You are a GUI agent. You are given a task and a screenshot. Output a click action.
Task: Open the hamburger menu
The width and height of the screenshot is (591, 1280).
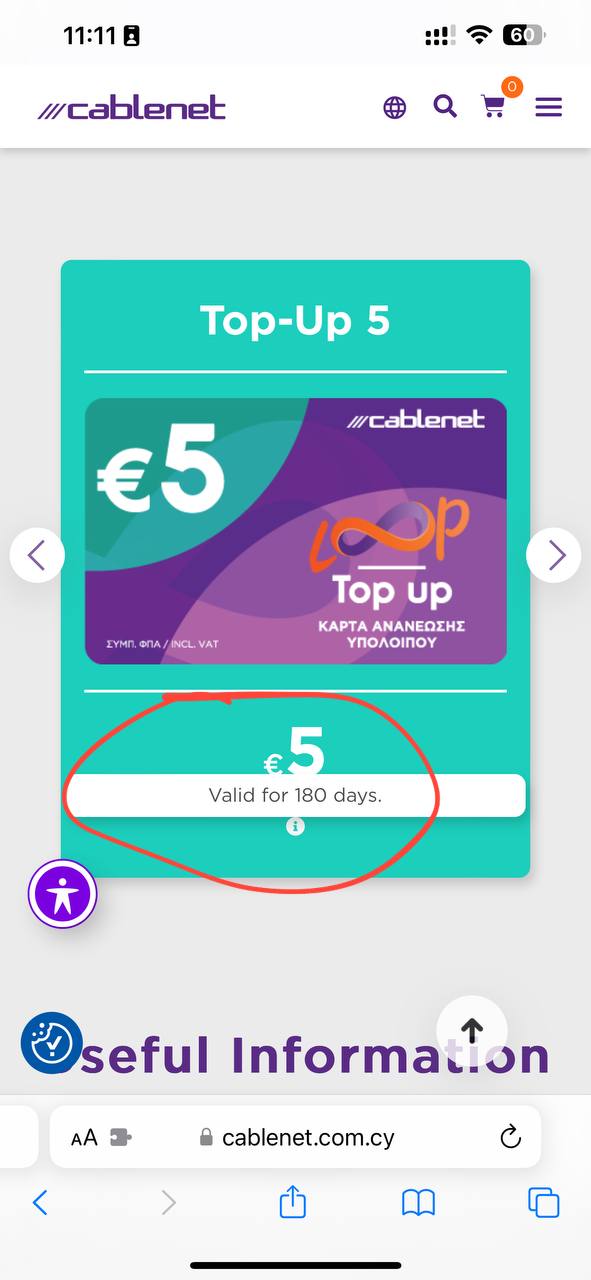tap(549, 107)
